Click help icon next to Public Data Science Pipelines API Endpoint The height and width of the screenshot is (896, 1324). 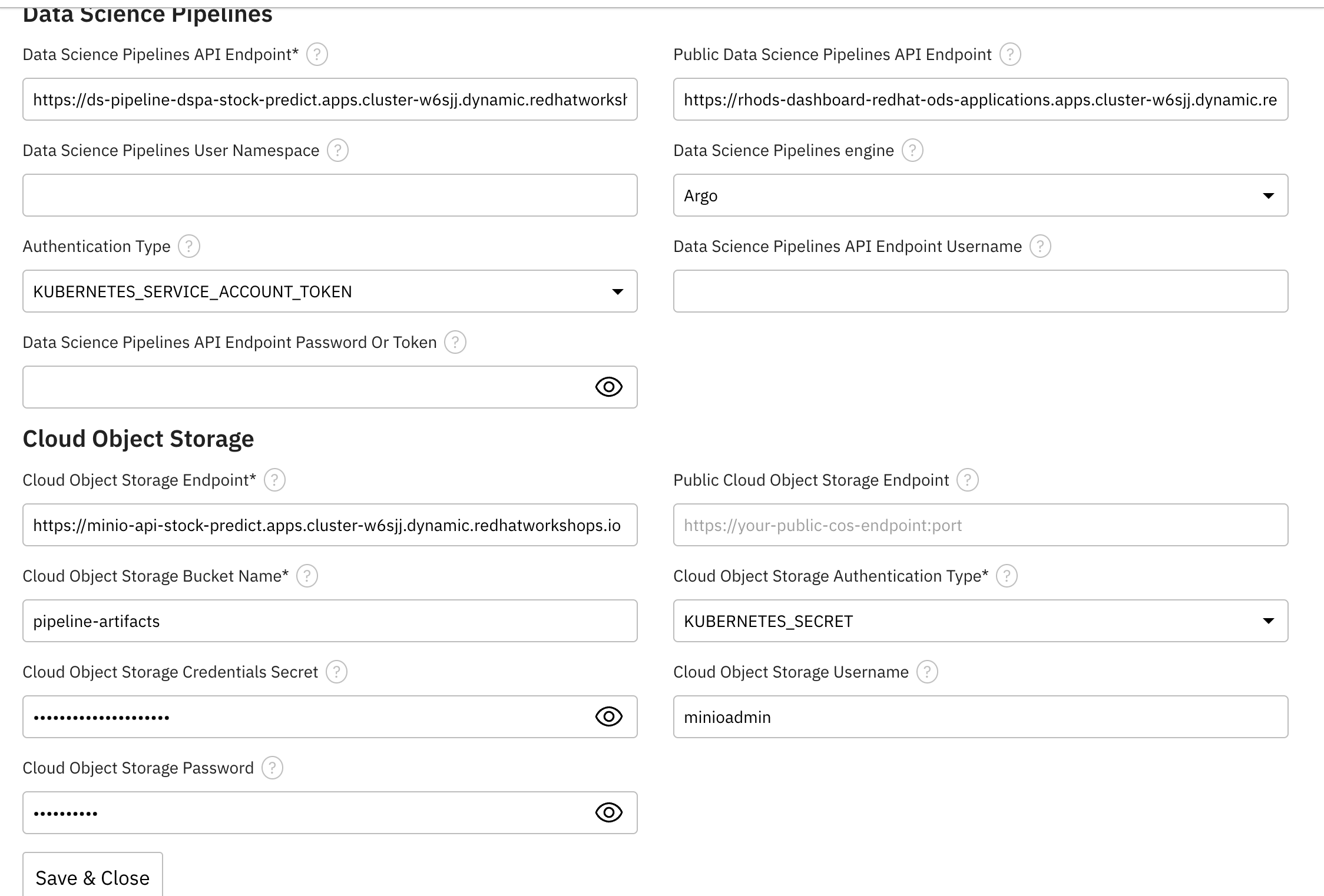[1010, 54]
